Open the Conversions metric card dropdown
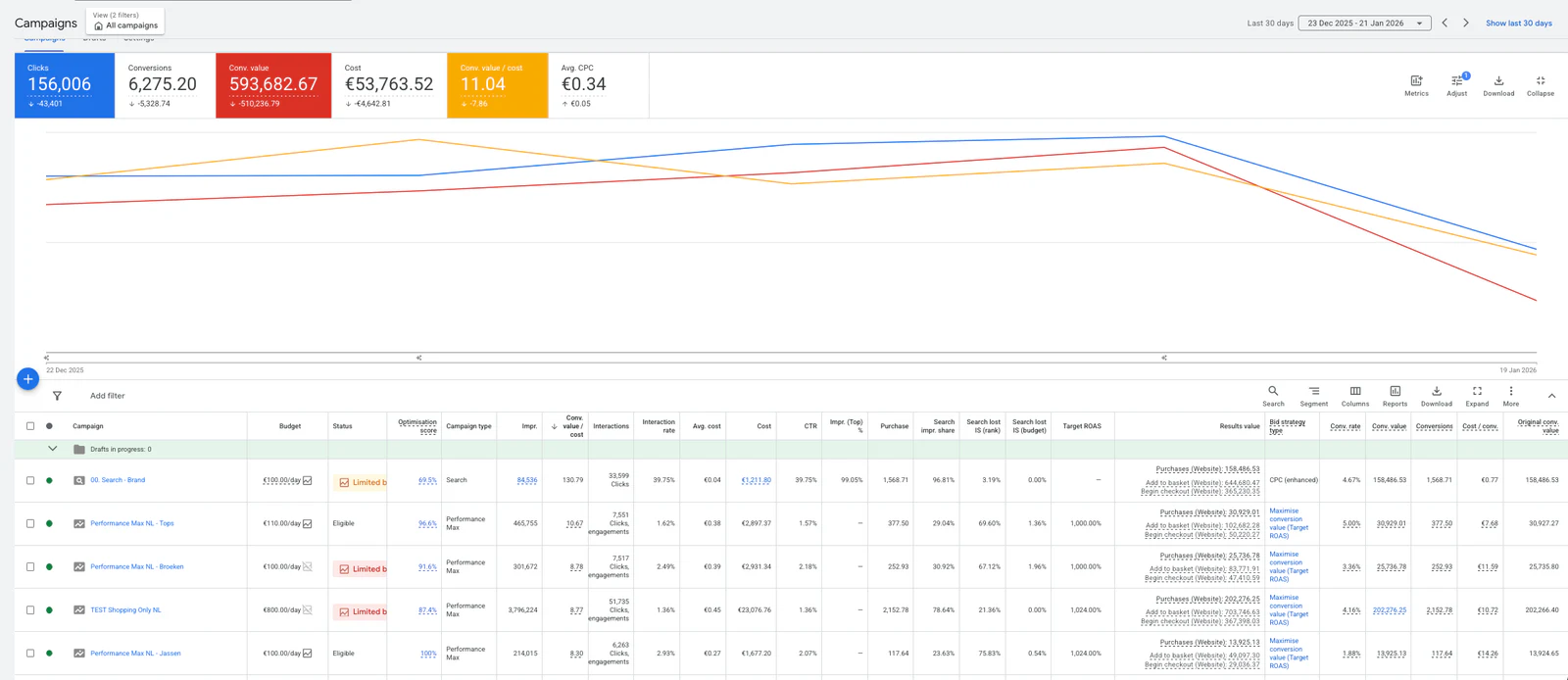The height and width of the screenshot is (680, 1568). coord(165,85)
